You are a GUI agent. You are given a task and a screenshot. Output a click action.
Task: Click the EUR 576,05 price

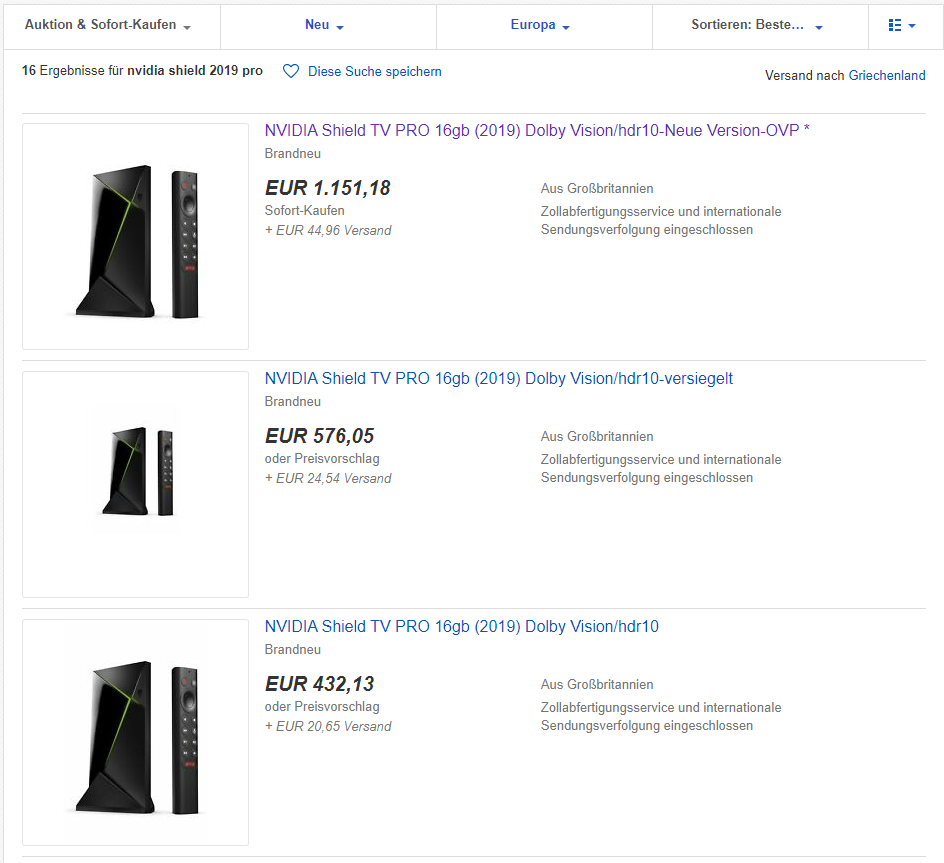(x=319, y=436)
